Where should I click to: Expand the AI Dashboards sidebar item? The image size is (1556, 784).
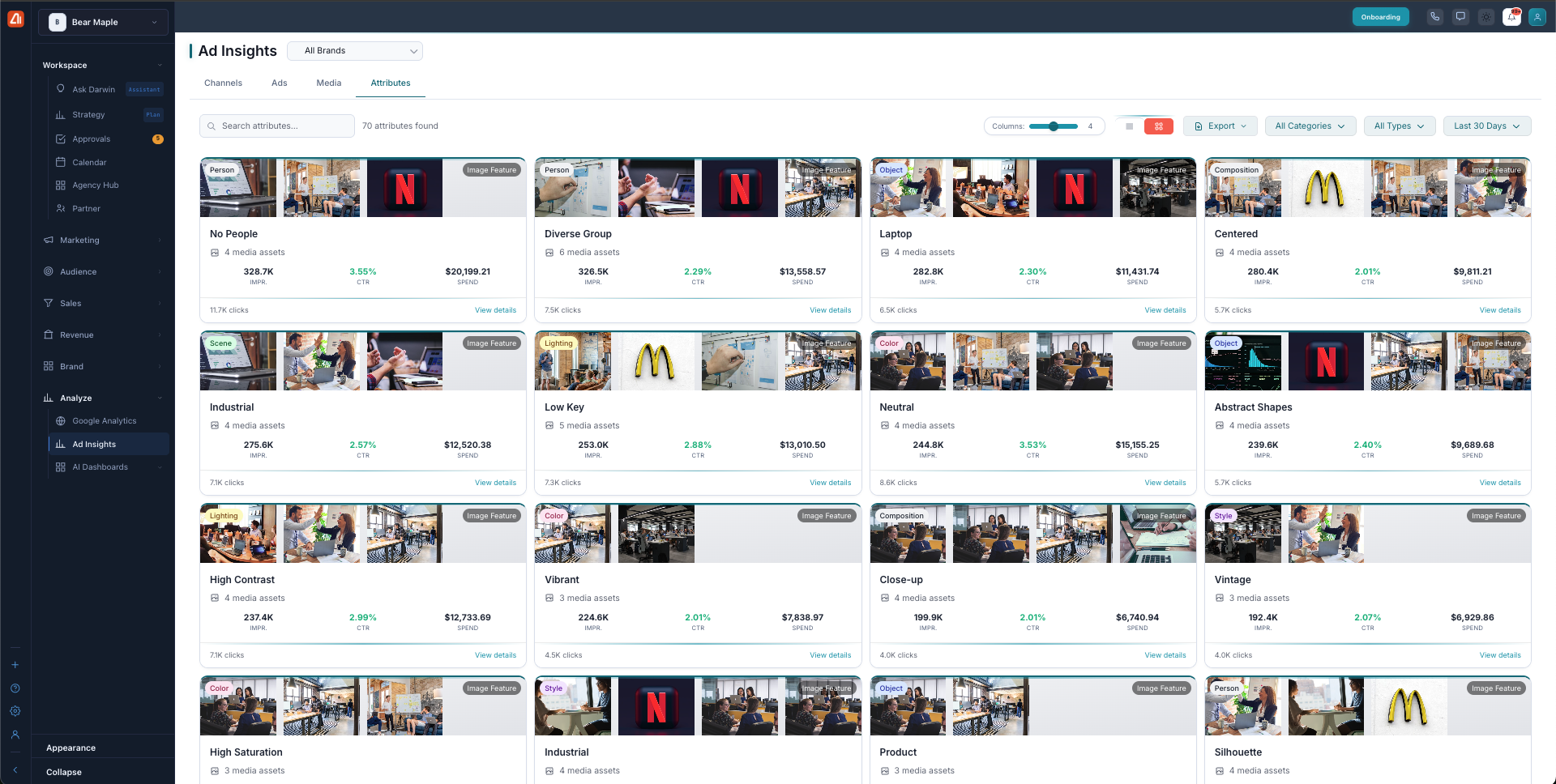click(109, 467)
